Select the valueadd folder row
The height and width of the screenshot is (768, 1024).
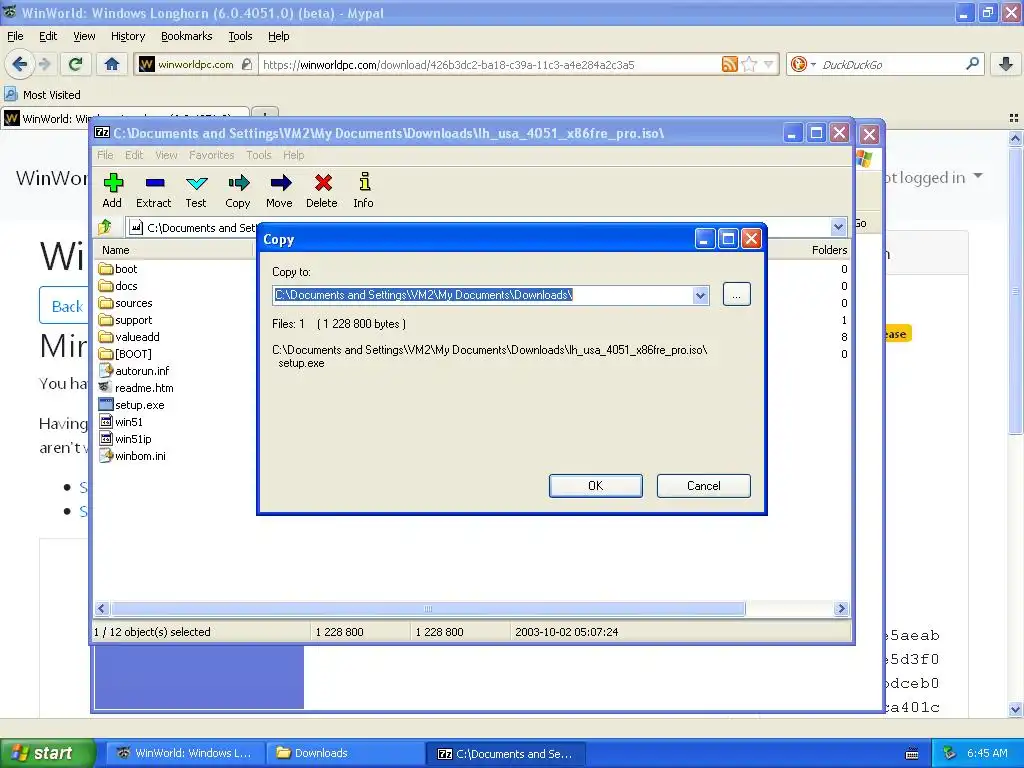[x=129, y=337]
